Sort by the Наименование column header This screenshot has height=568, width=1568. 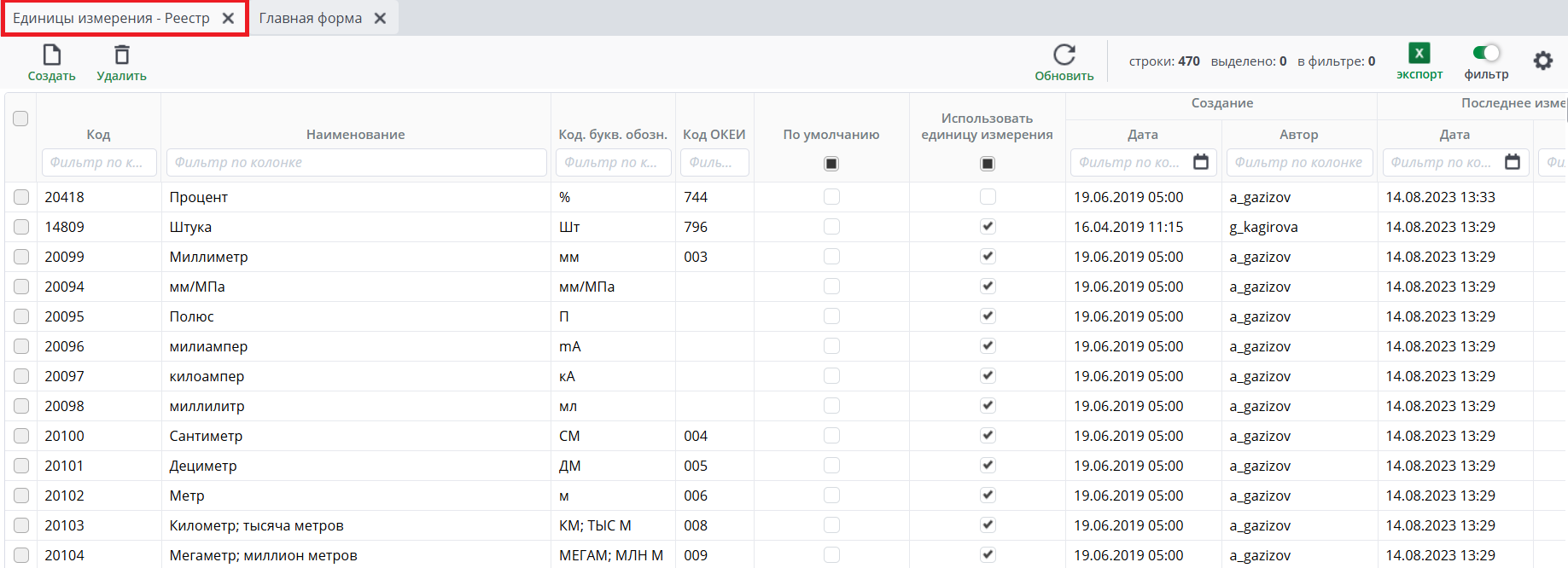(x=355, y=135)
